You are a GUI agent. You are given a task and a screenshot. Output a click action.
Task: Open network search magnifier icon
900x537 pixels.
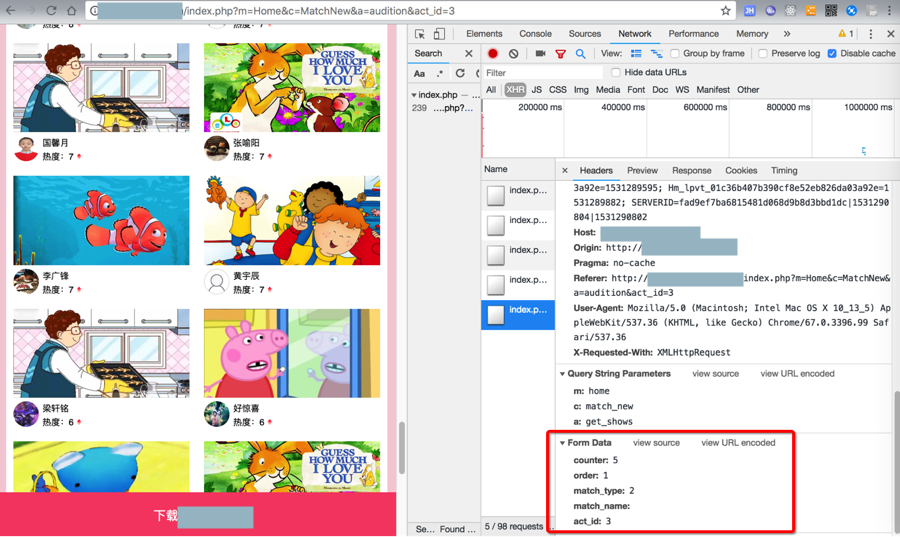580,54
